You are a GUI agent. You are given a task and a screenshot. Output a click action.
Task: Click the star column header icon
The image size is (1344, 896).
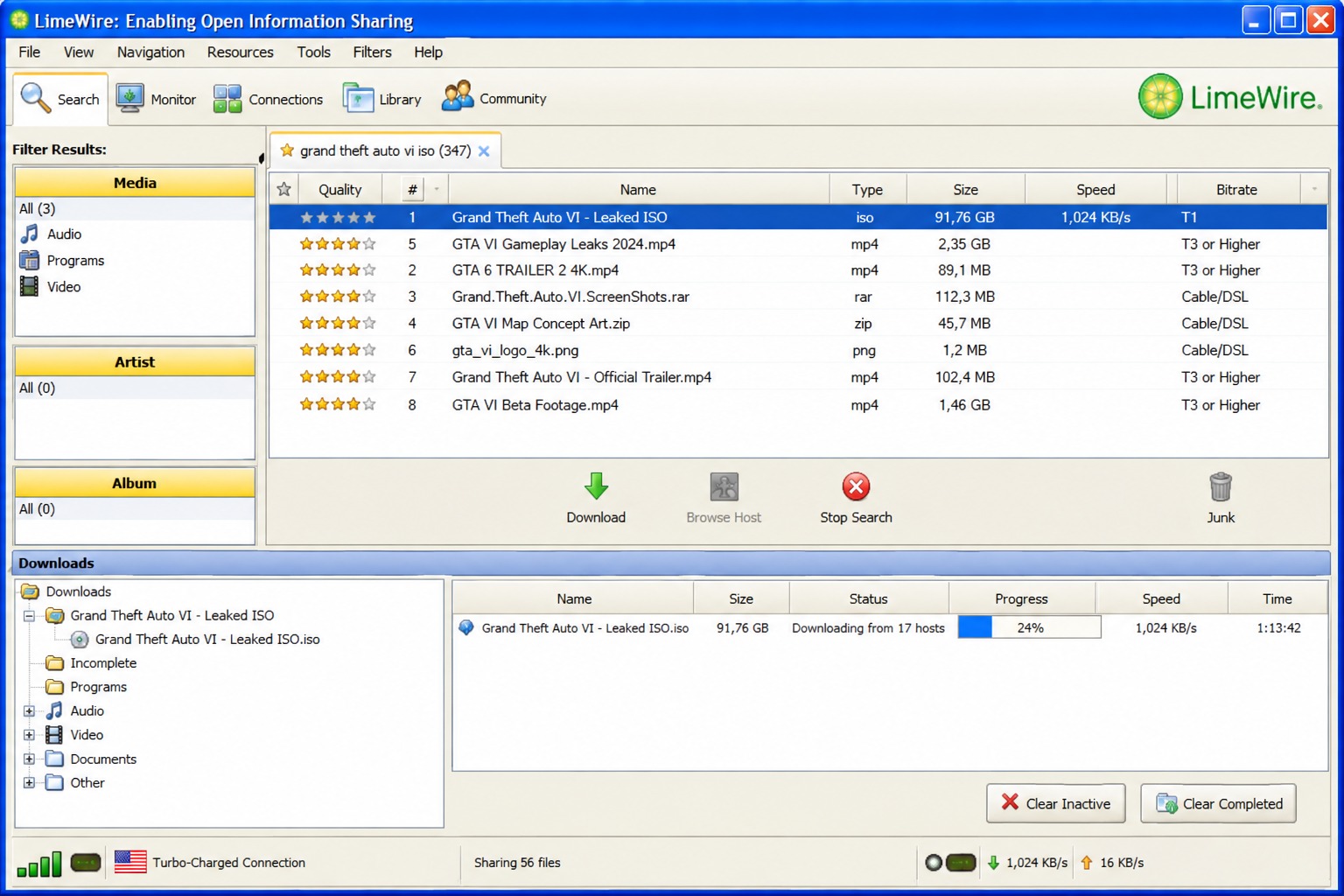click(283, 189)
